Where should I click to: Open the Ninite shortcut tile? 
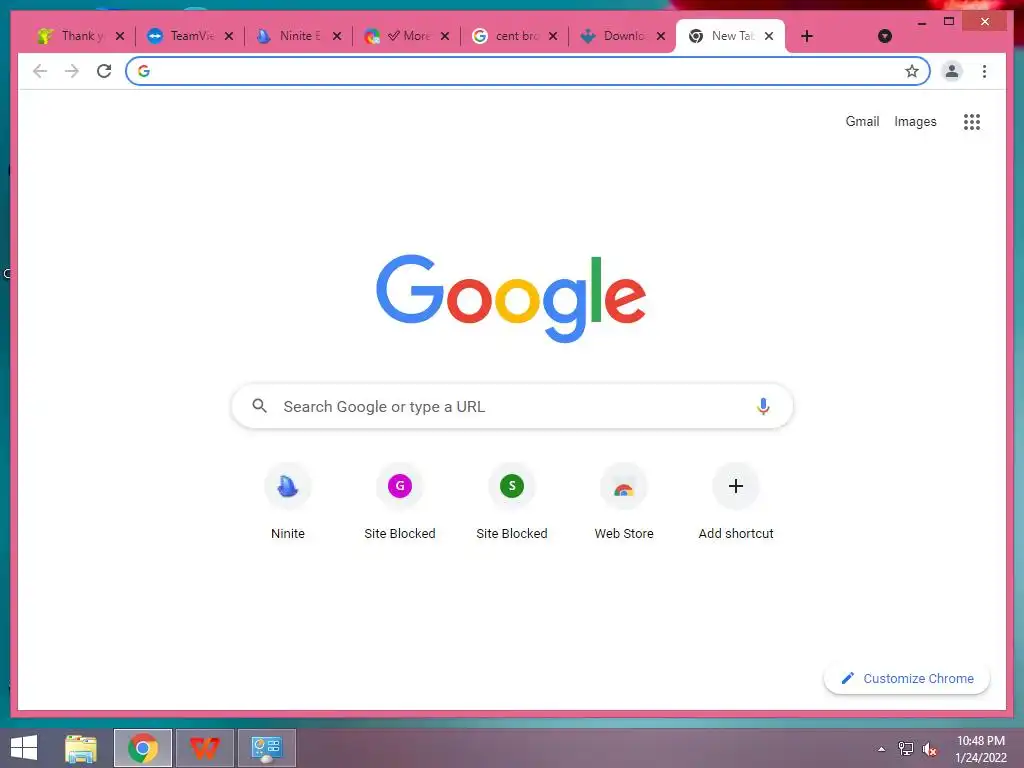click(x=287, y=502)
